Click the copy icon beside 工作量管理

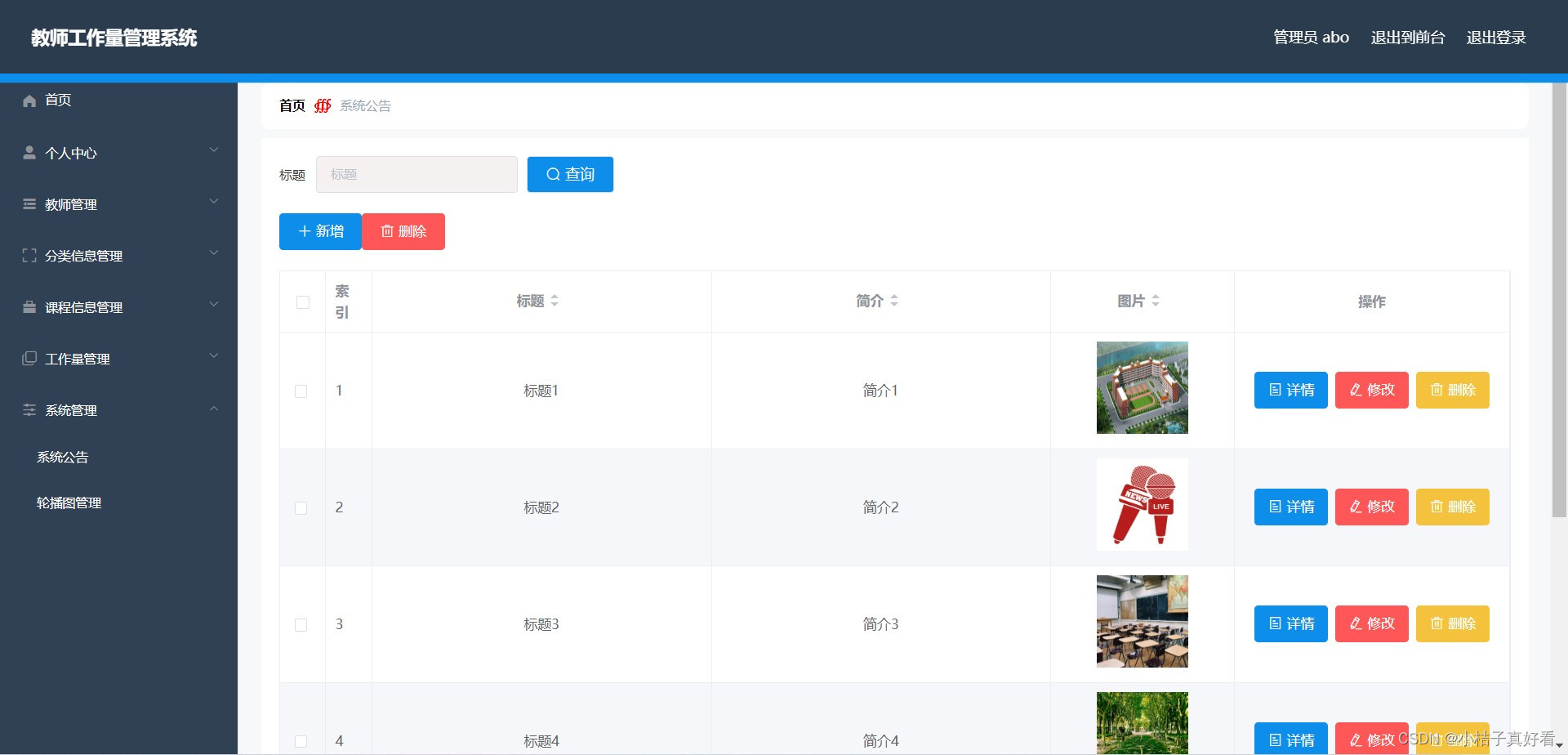tap(29, 359)
